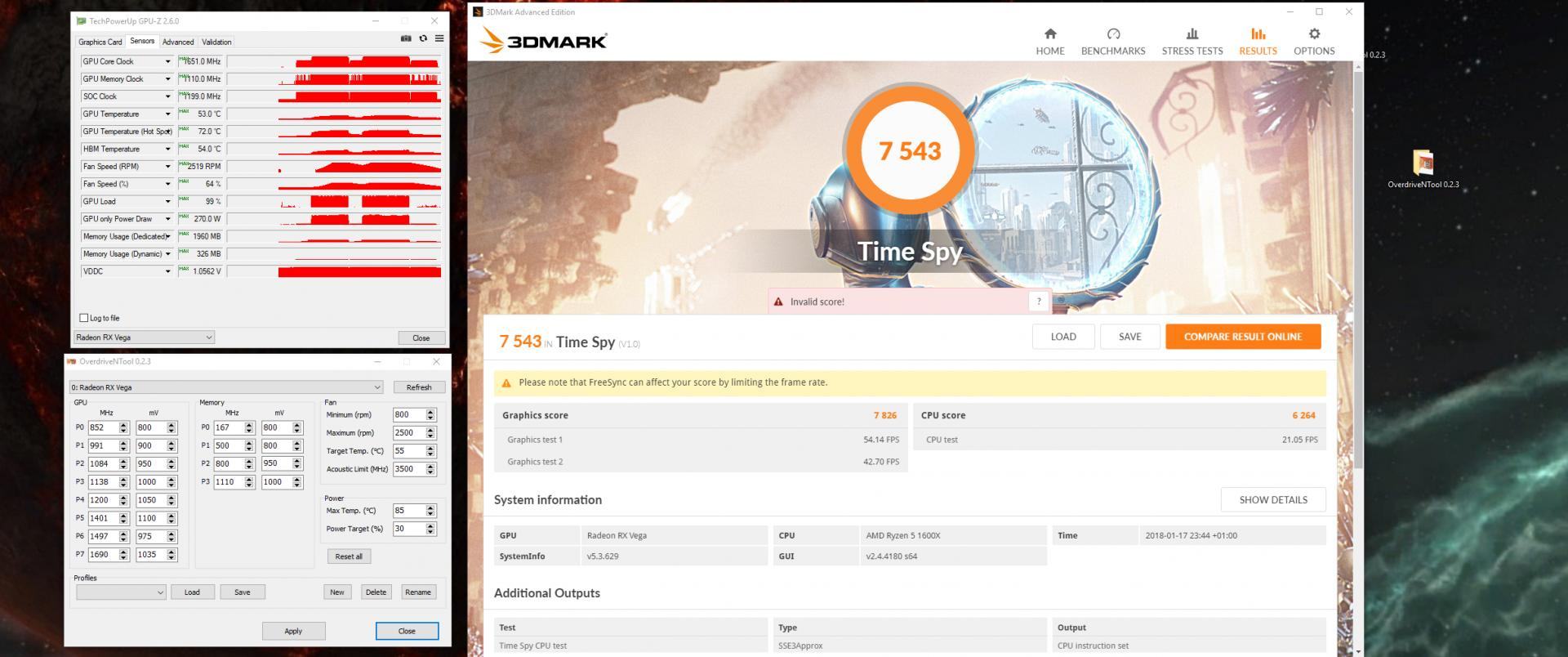The height and width of the screenshot is (657, 1568).
Task: Click the FreeSync notice warning icon
Action: tap(506, 382)
